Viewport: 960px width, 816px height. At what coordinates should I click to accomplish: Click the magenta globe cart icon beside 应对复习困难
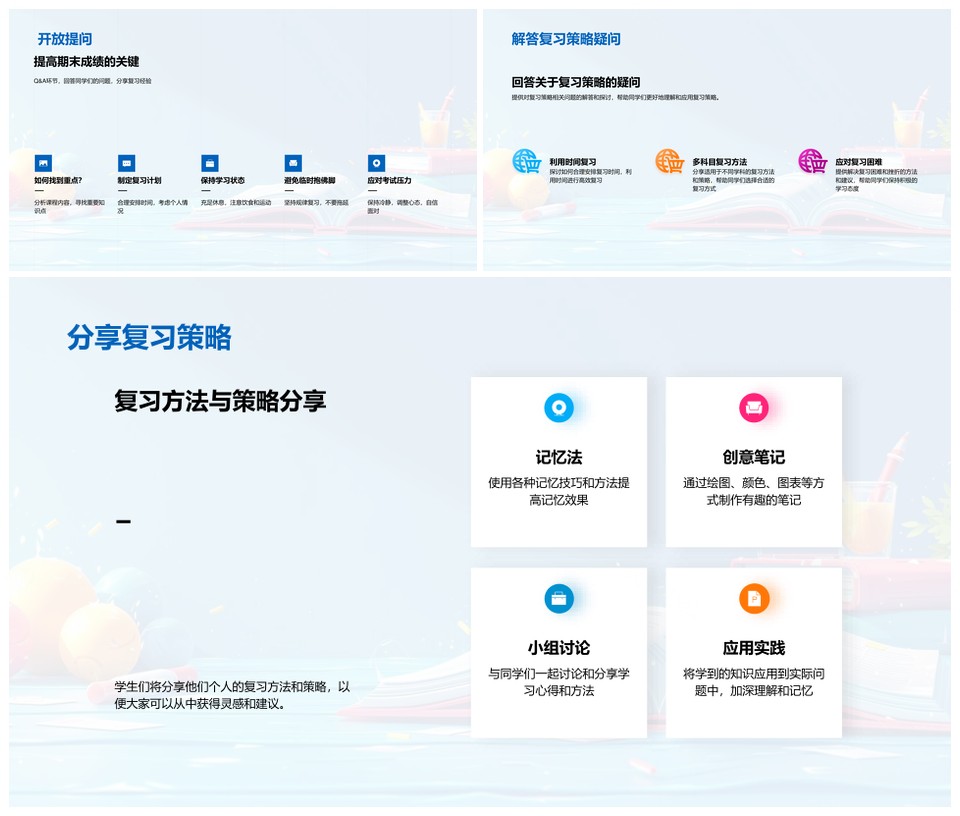coord(812,162)
